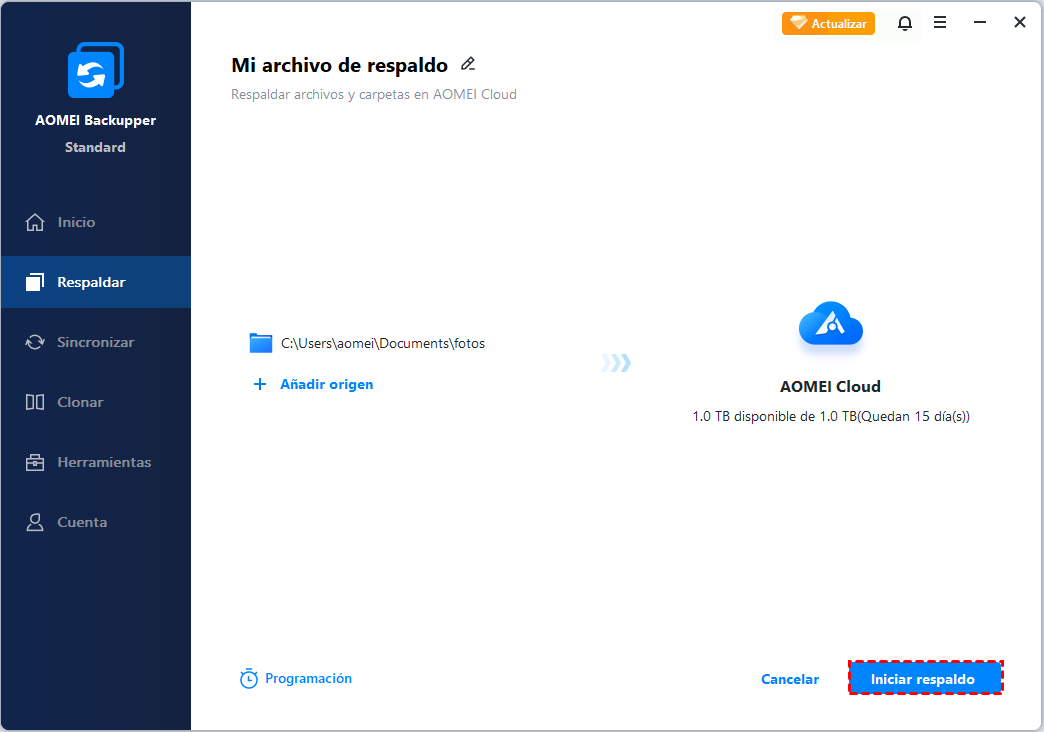The image size is (1044, 732).
Task: Open the Cuenta account section
Action: point(95,522)
